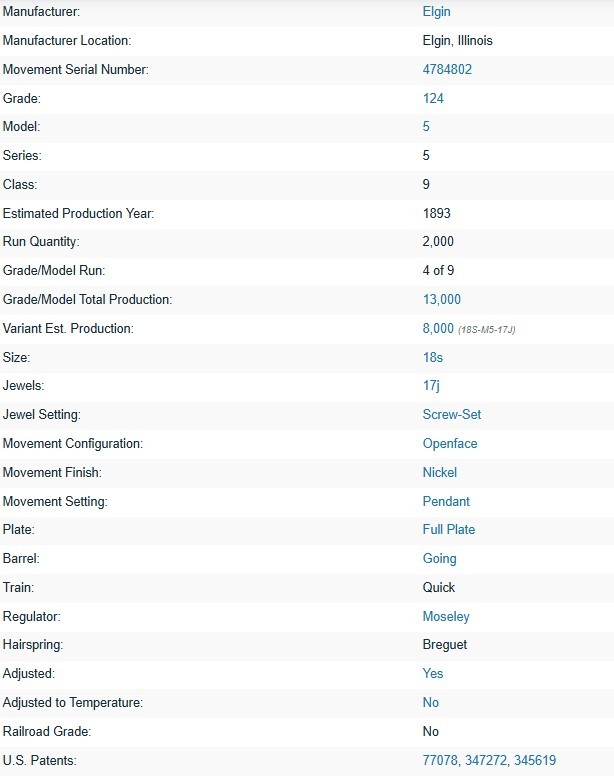Click the Openface configuration link
The width and height of the screenshot is (614, 776).
coord(450,443)
